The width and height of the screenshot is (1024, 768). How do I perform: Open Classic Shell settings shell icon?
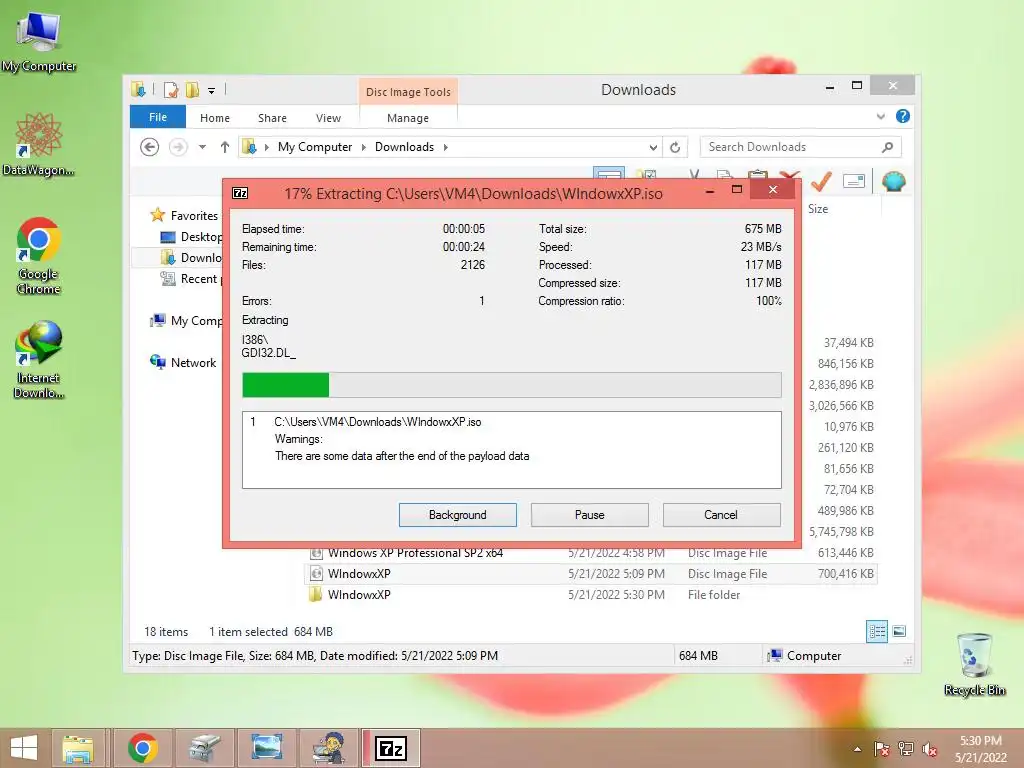click(893, 180)
